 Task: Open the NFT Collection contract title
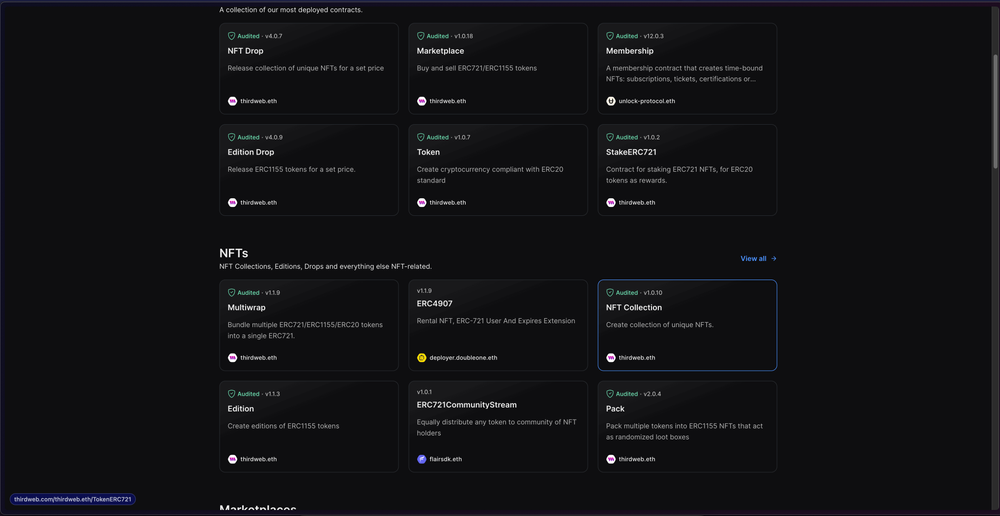[x=634, y=307]
